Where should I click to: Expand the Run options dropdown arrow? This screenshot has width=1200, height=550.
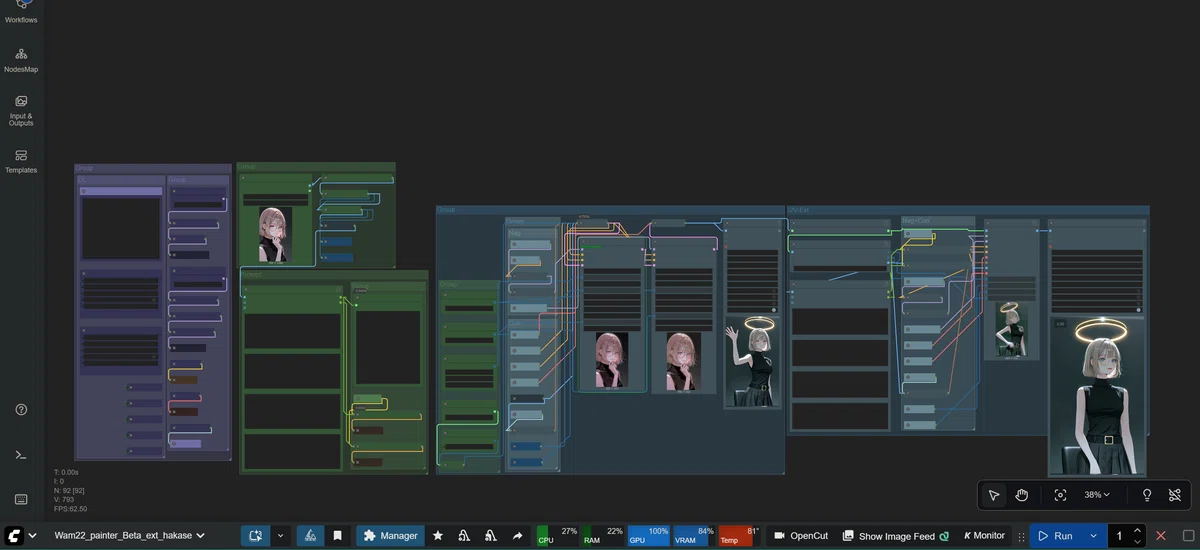pos(1094,536)
